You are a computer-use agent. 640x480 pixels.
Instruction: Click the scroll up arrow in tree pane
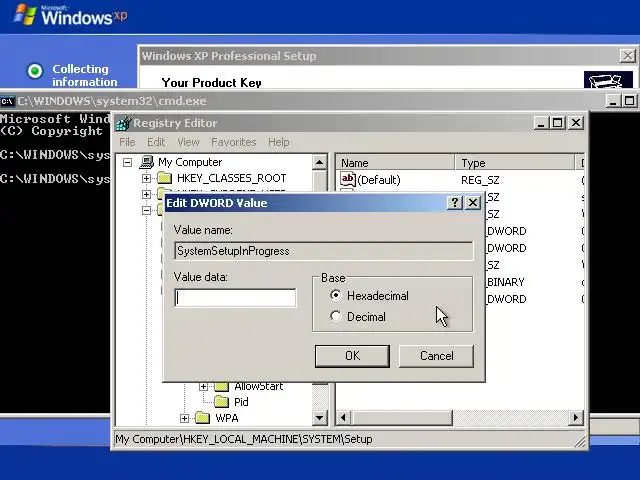pos(320,162)
